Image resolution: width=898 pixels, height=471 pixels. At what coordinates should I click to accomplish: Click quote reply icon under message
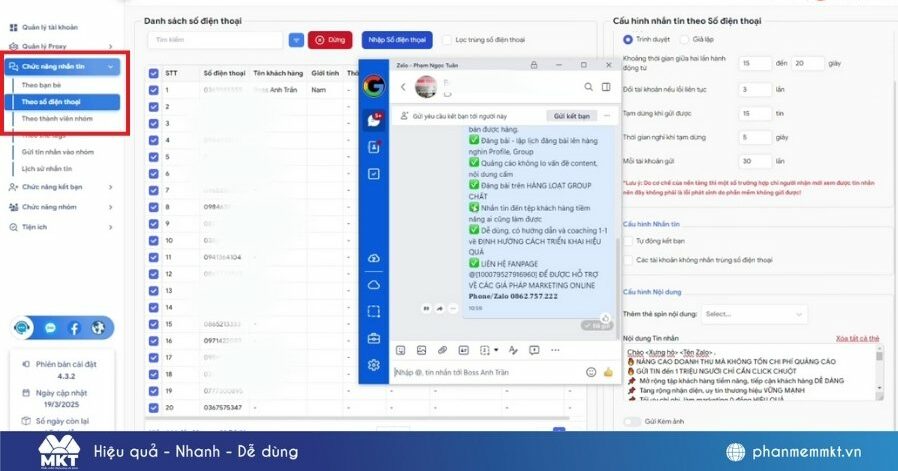[426, 308]
